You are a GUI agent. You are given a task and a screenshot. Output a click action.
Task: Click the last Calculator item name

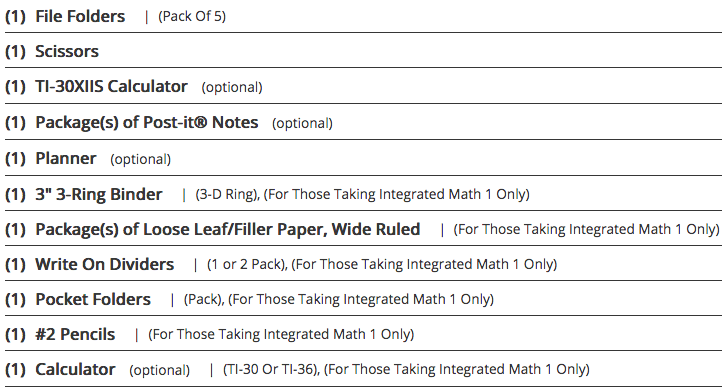75,369
